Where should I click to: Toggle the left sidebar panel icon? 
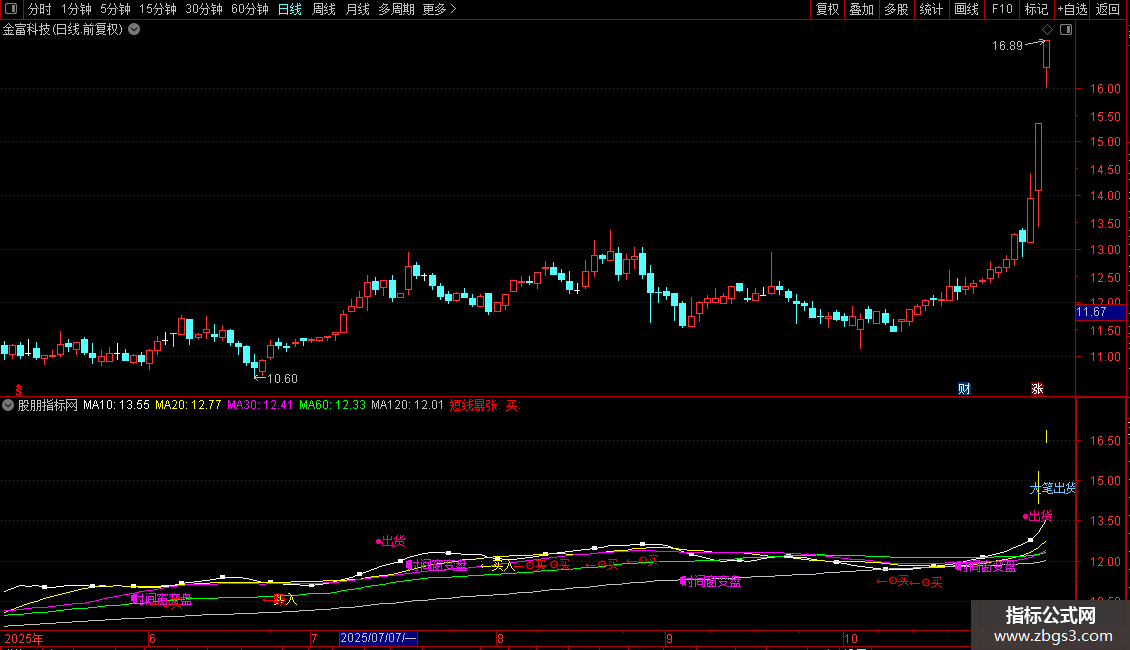11,9
